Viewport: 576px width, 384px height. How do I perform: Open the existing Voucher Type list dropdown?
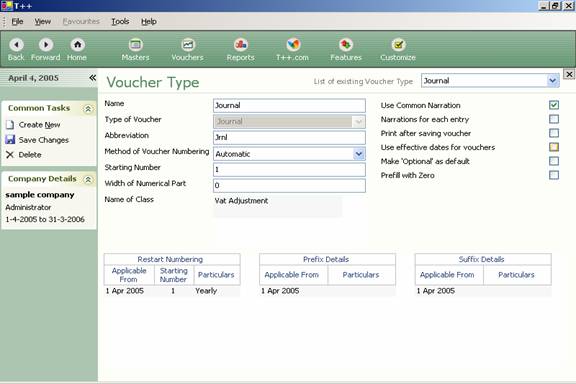(x=552, y=80)
